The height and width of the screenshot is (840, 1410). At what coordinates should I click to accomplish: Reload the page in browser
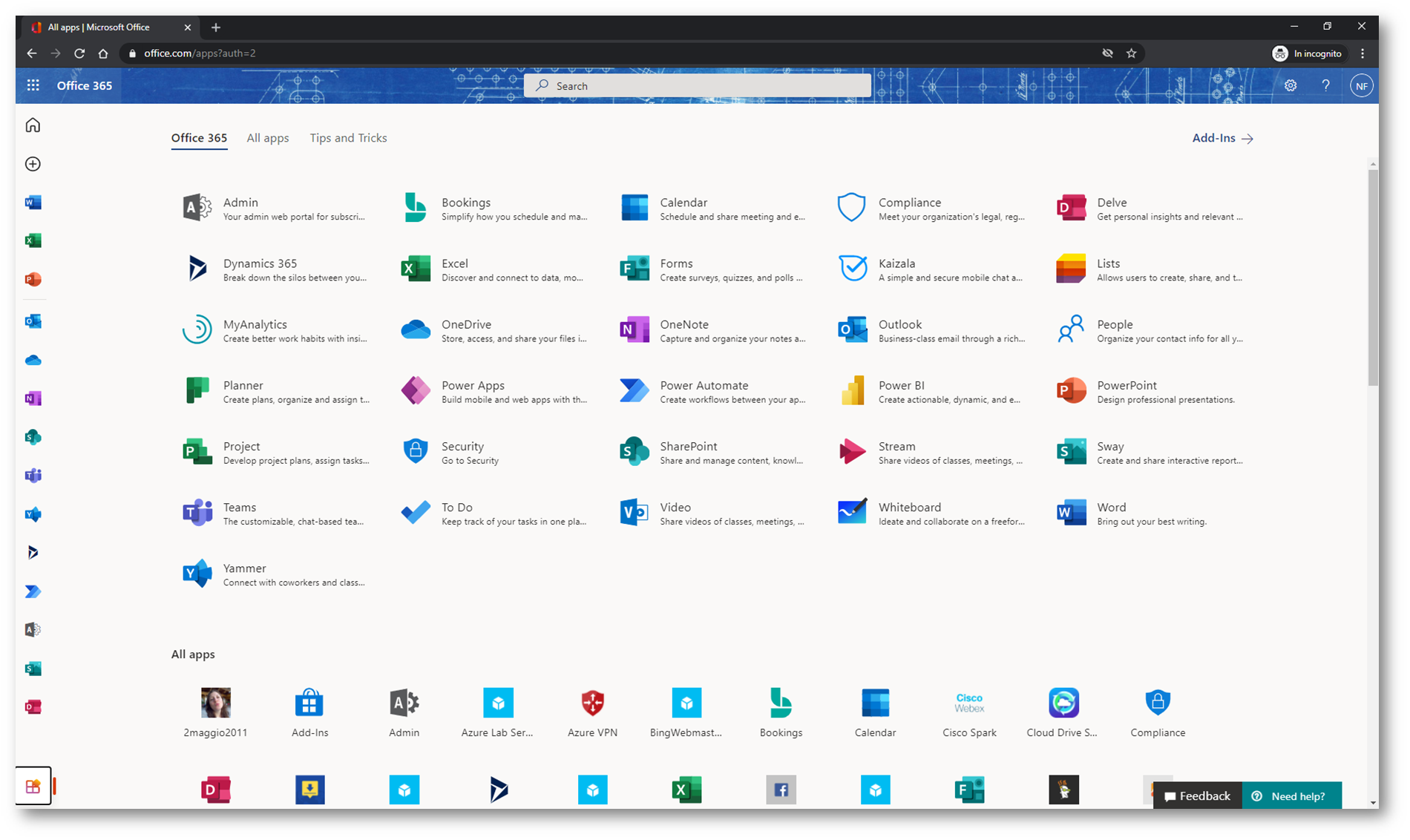pyautogui.click(x=79, y=53)
